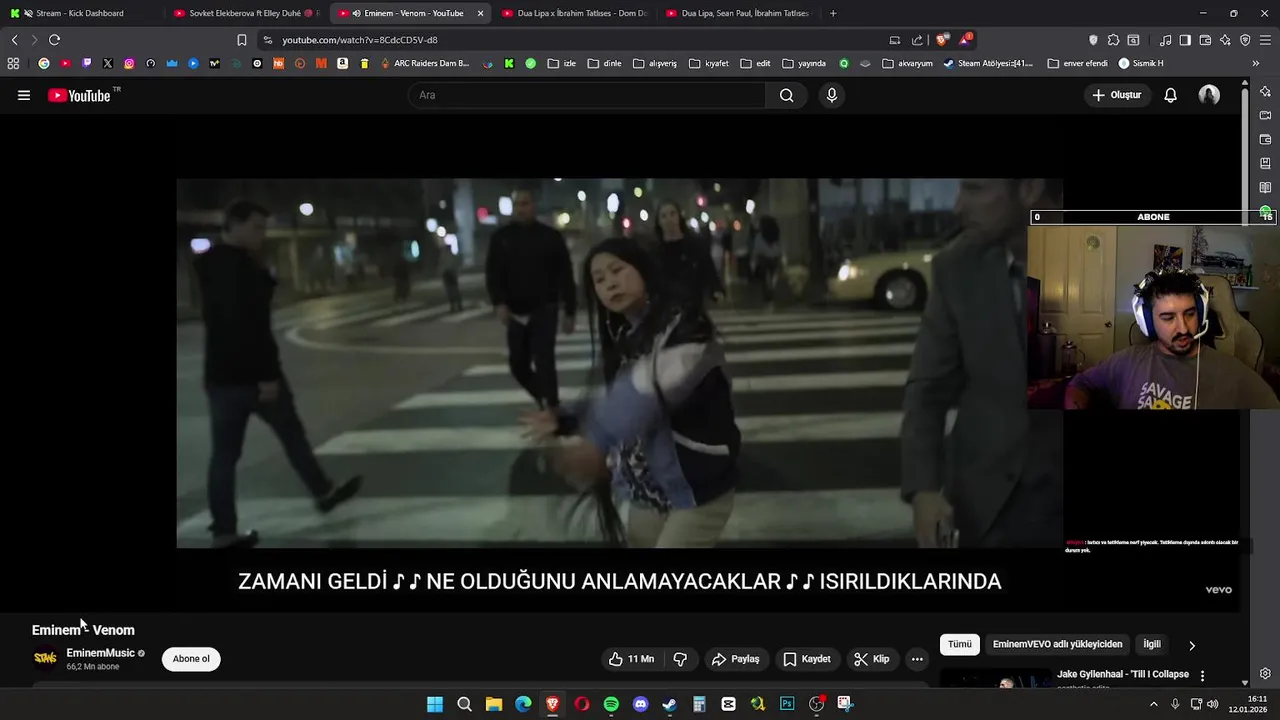The height and width of the screenshot is (720, 1280).
Task: Open EminemMusic channel link
Action: click(x=100, y=653)
